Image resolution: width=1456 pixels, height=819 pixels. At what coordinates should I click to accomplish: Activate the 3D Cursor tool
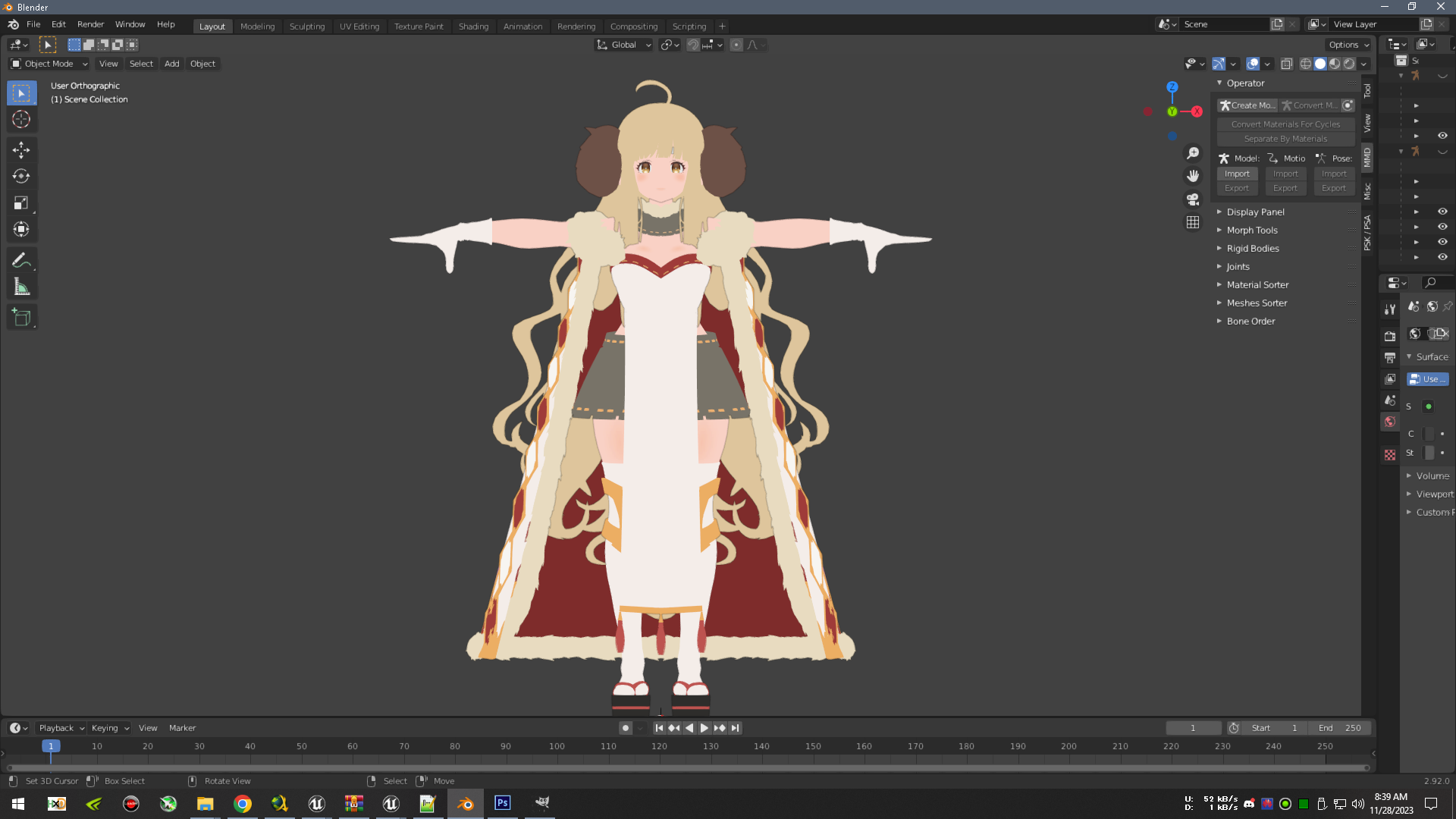21,119
